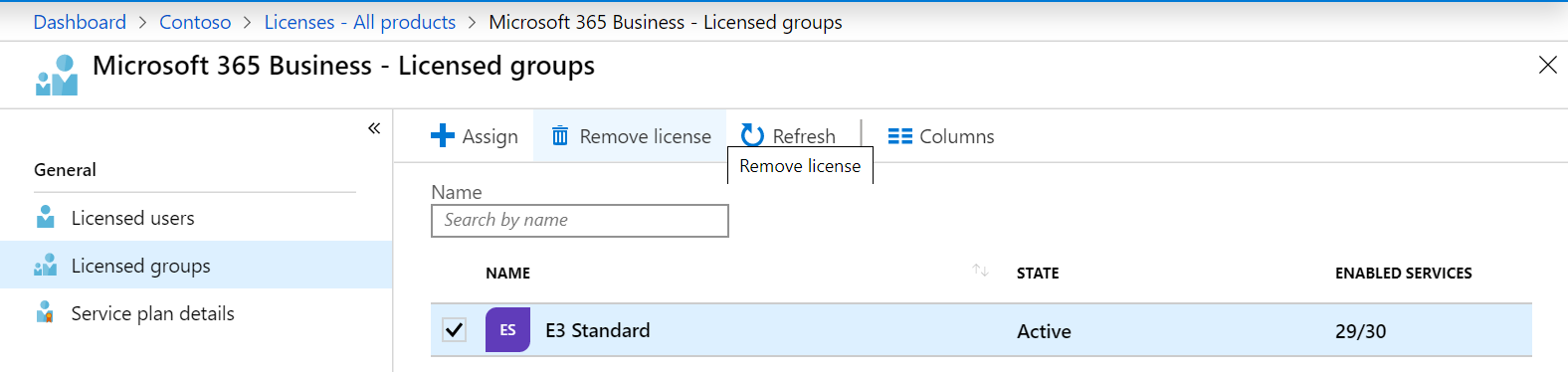Open the Columns button label
Image resolution: width=1568 pixels, height=372 pixels.
[x=957, y=136]
